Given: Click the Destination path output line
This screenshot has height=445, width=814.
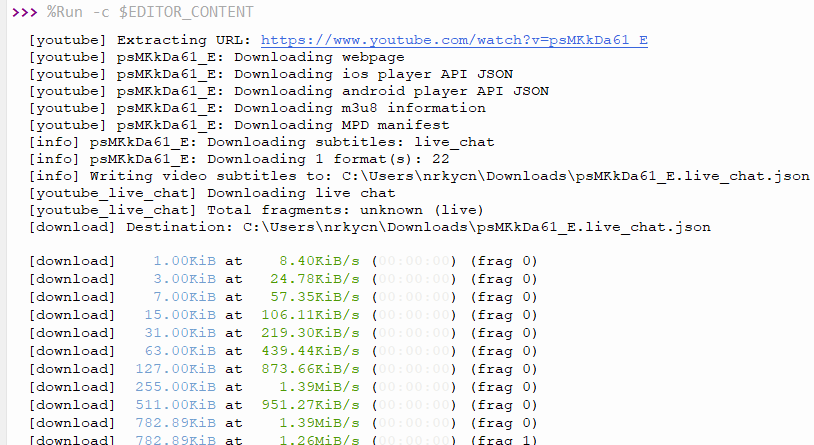Looking at the screenshot, I should (x=370, y=227).
